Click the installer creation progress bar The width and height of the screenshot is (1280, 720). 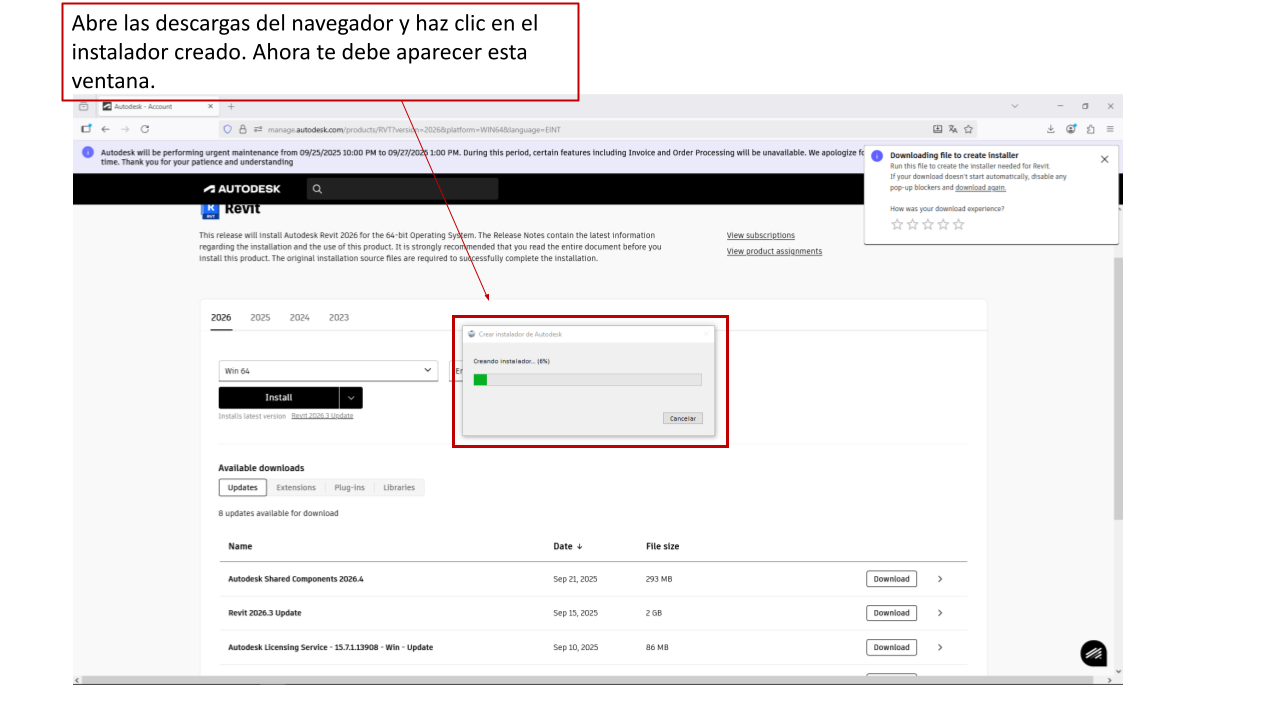[587, 380]
